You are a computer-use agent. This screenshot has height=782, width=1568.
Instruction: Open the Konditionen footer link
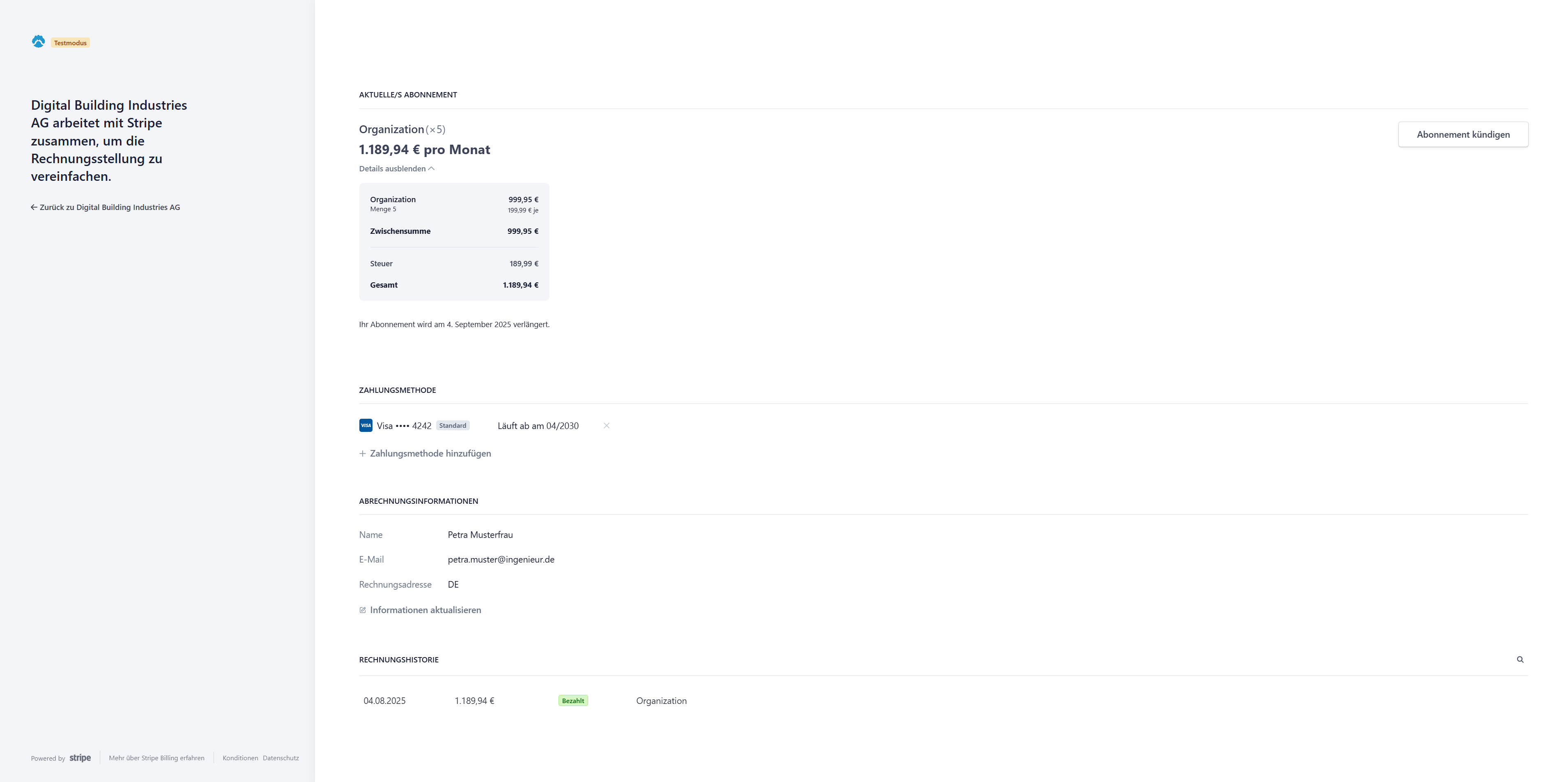(240, 758)
